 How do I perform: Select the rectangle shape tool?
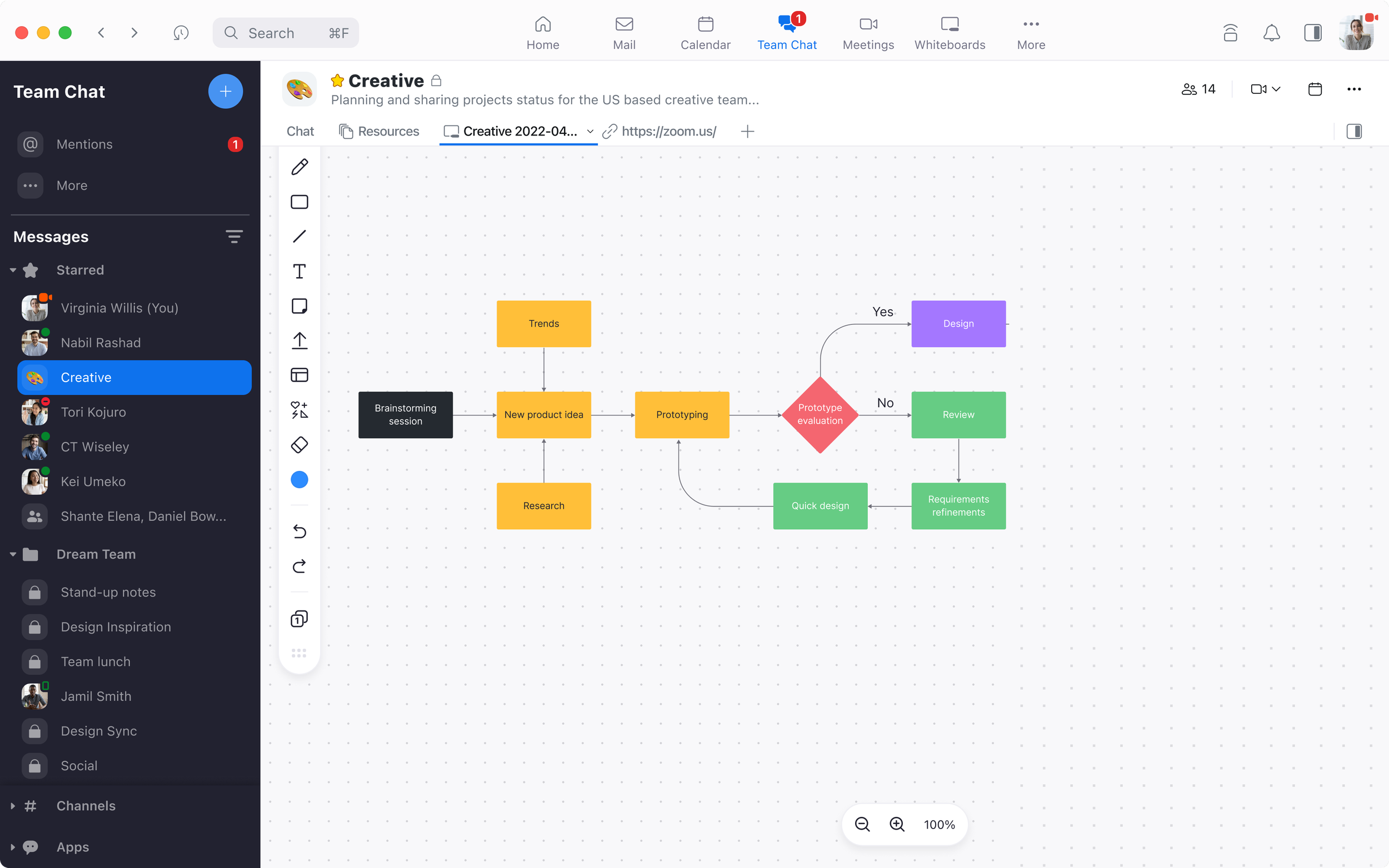pos(299,202)
